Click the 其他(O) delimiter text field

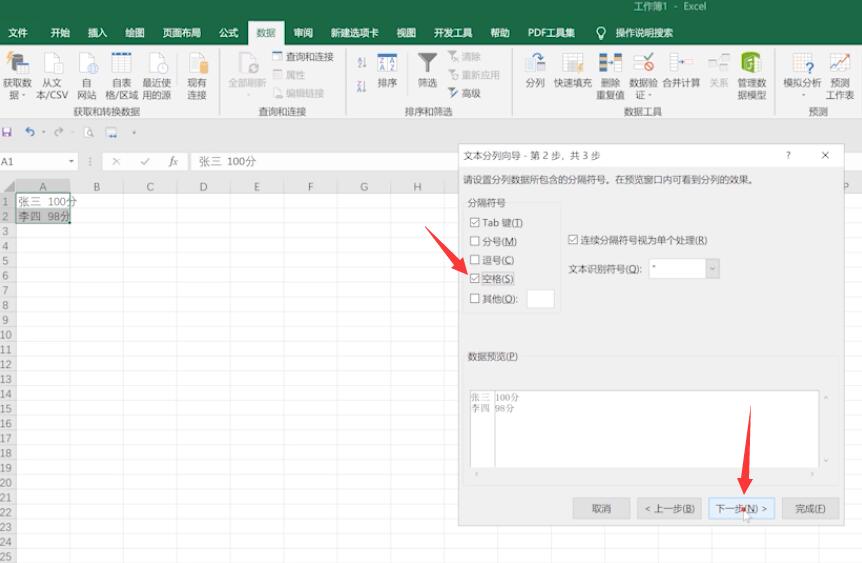click(540, 299)
